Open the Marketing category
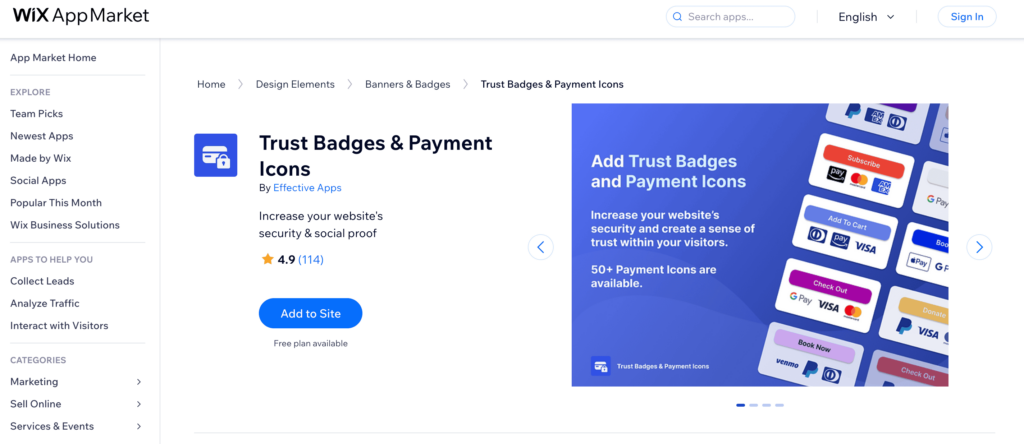Screen dimensions: 1024x444 tap(34, 381)
